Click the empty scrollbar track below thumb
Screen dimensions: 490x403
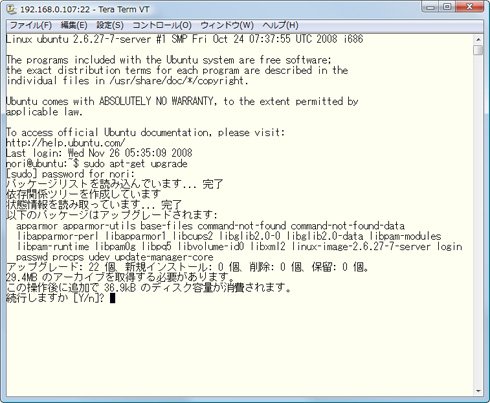478,220
